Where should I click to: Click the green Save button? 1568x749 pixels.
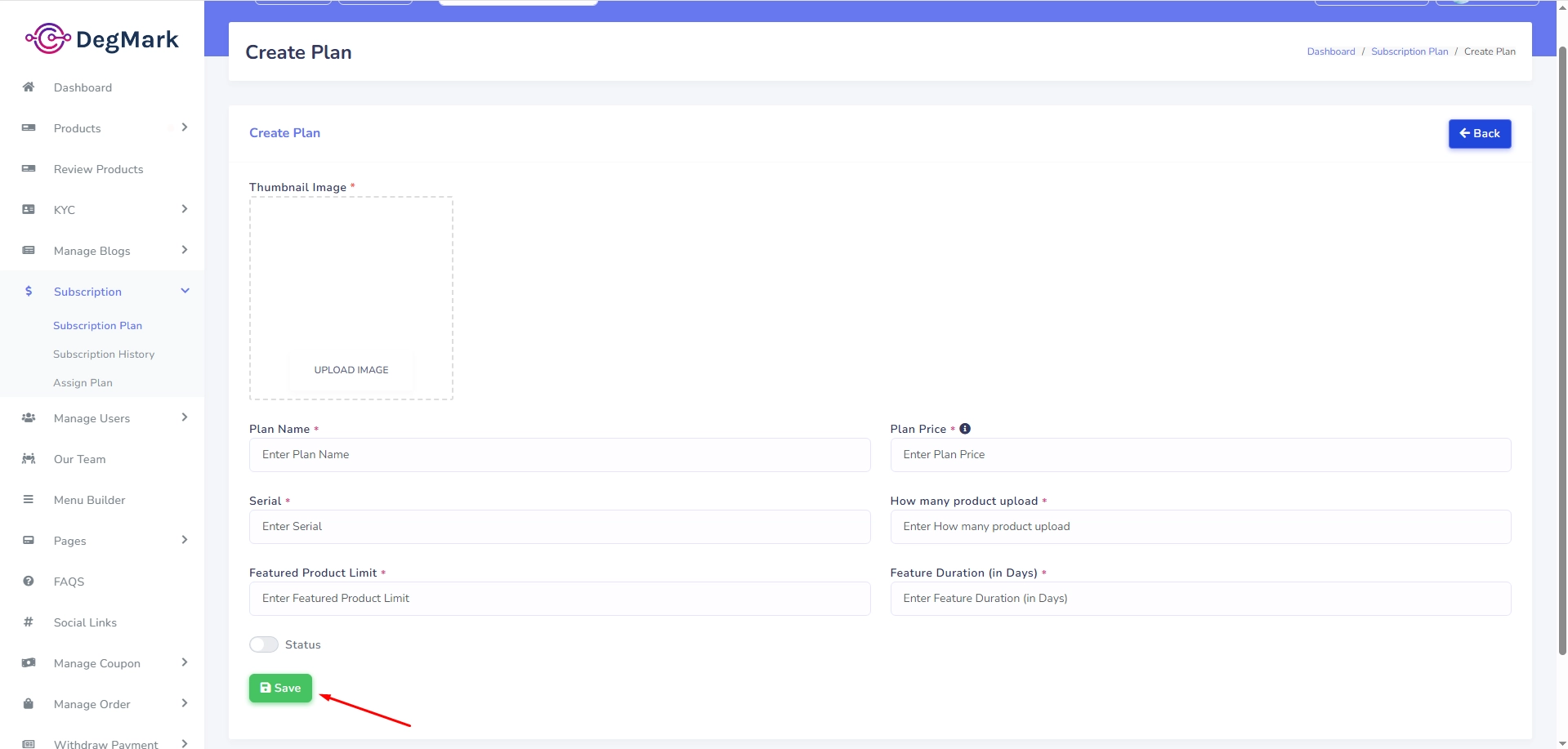[280, 688]
